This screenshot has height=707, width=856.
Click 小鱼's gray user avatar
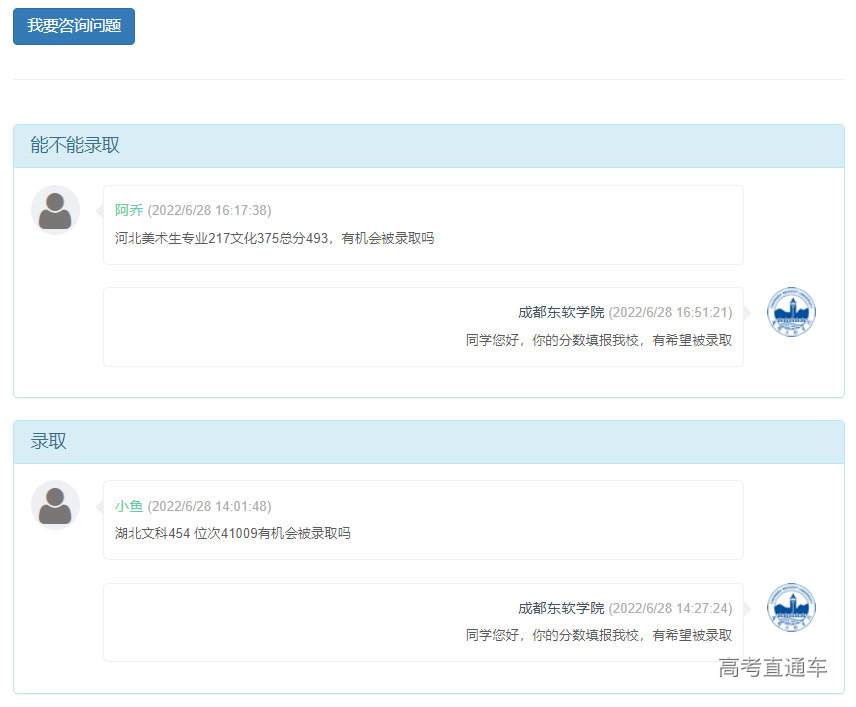tap(55, 505)
